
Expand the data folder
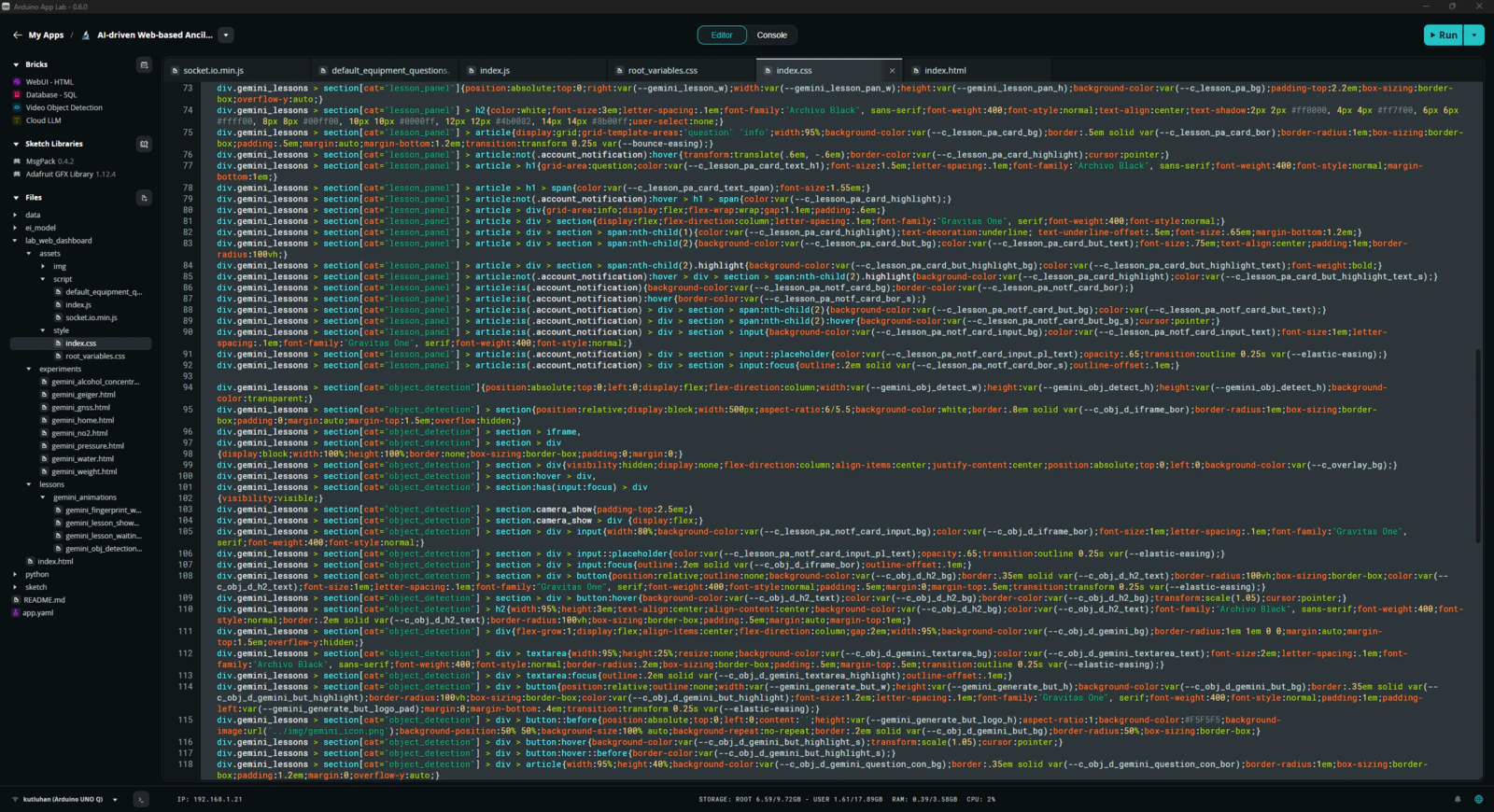16,215
